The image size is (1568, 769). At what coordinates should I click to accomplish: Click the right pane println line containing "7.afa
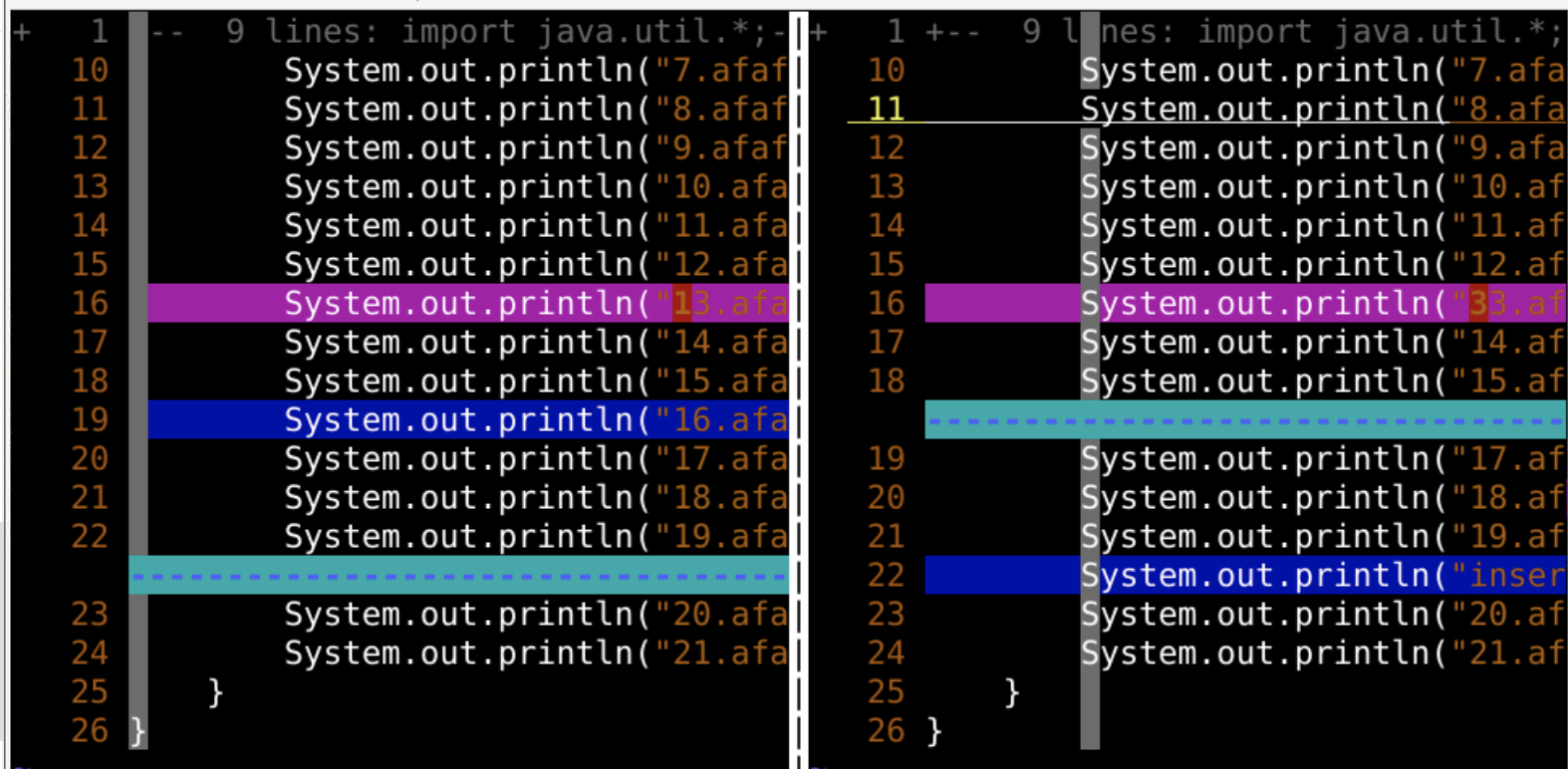pos(1323,71)
